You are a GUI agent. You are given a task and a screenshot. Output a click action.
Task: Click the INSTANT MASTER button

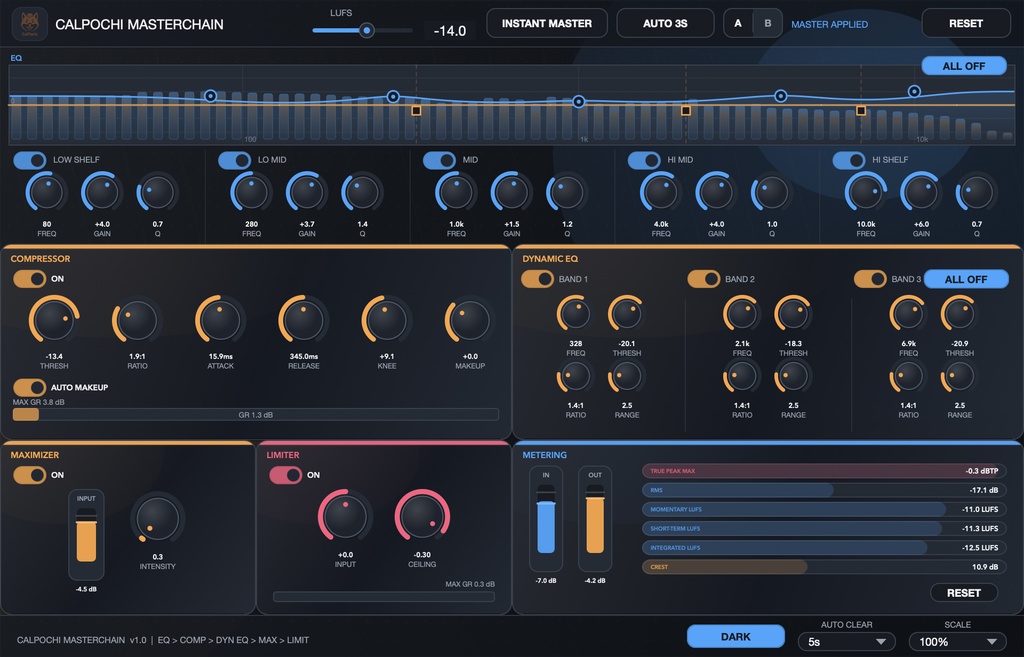(x=547, y=24)
